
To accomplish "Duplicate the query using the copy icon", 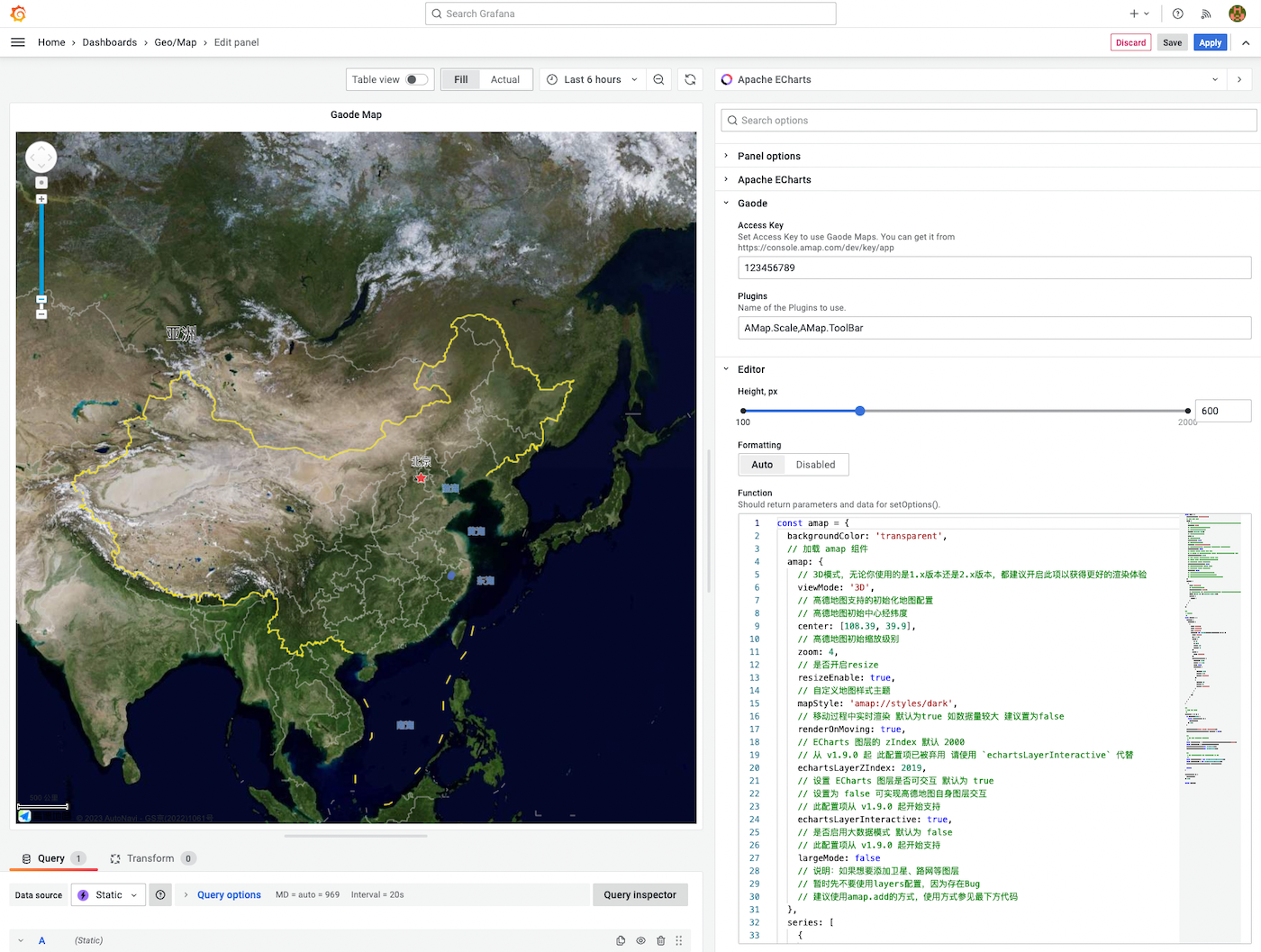I will pyautogui.click(x=620, y=939).
